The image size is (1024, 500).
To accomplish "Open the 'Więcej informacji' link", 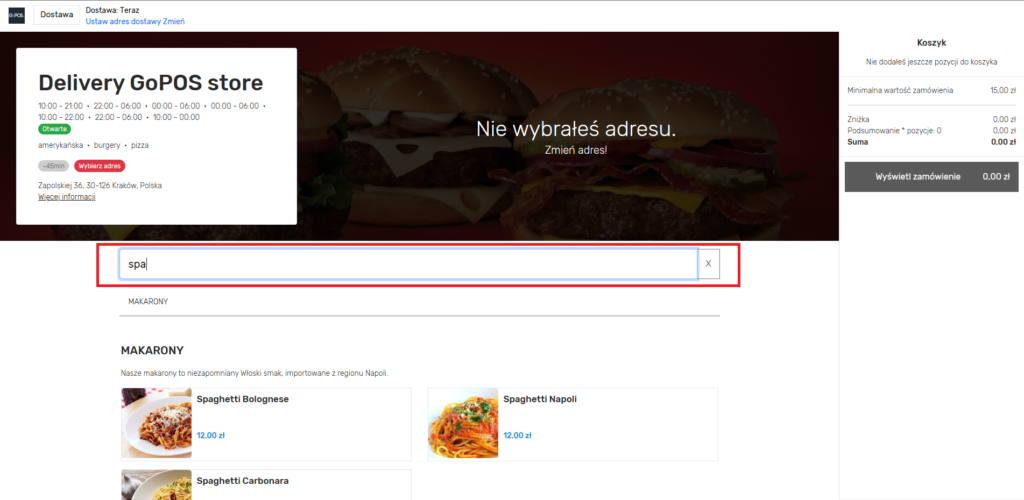I will click(x=67, y=196).
